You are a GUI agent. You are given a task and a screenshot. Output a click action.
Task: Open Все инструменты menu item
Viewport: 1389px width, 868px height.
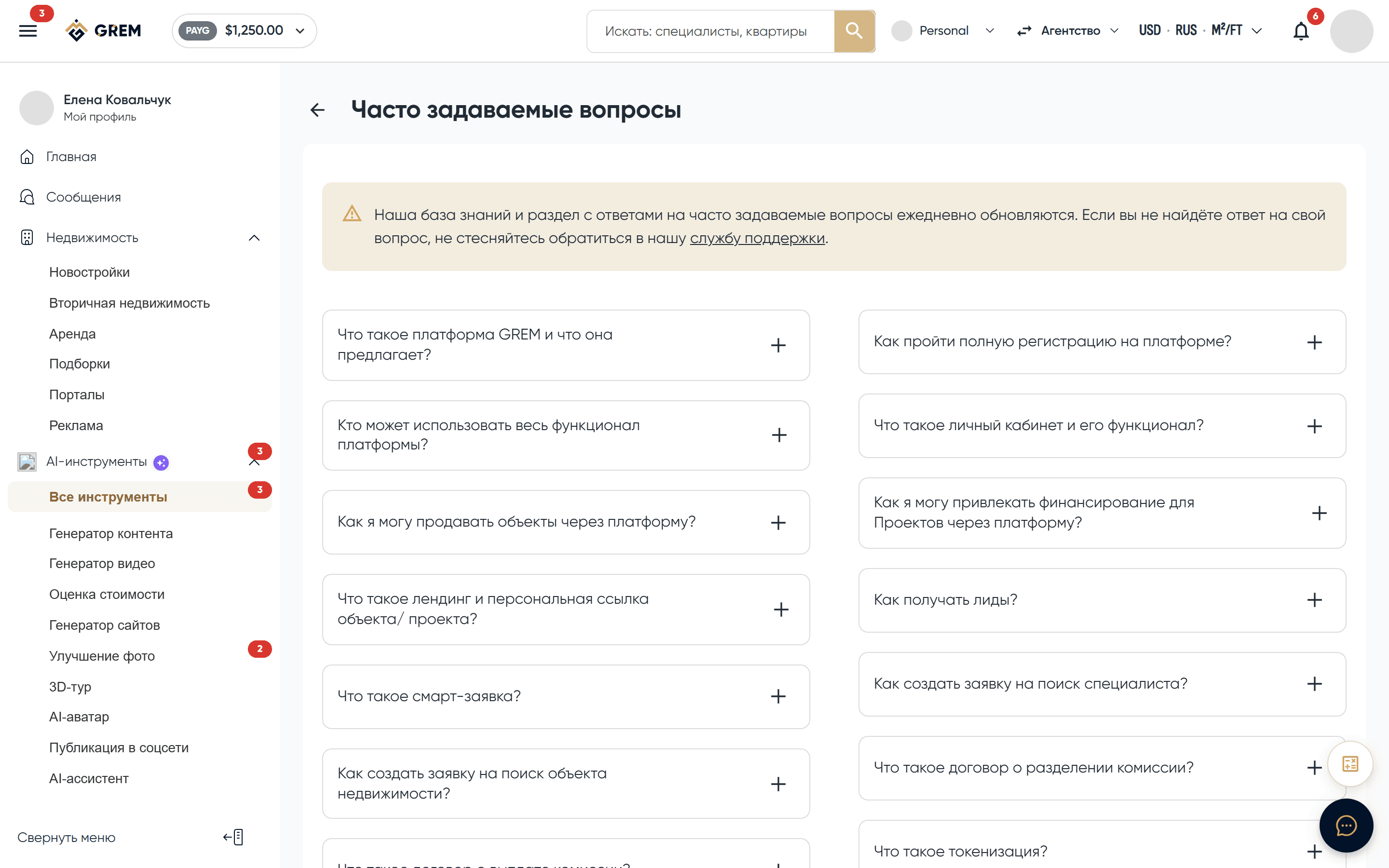139,497
